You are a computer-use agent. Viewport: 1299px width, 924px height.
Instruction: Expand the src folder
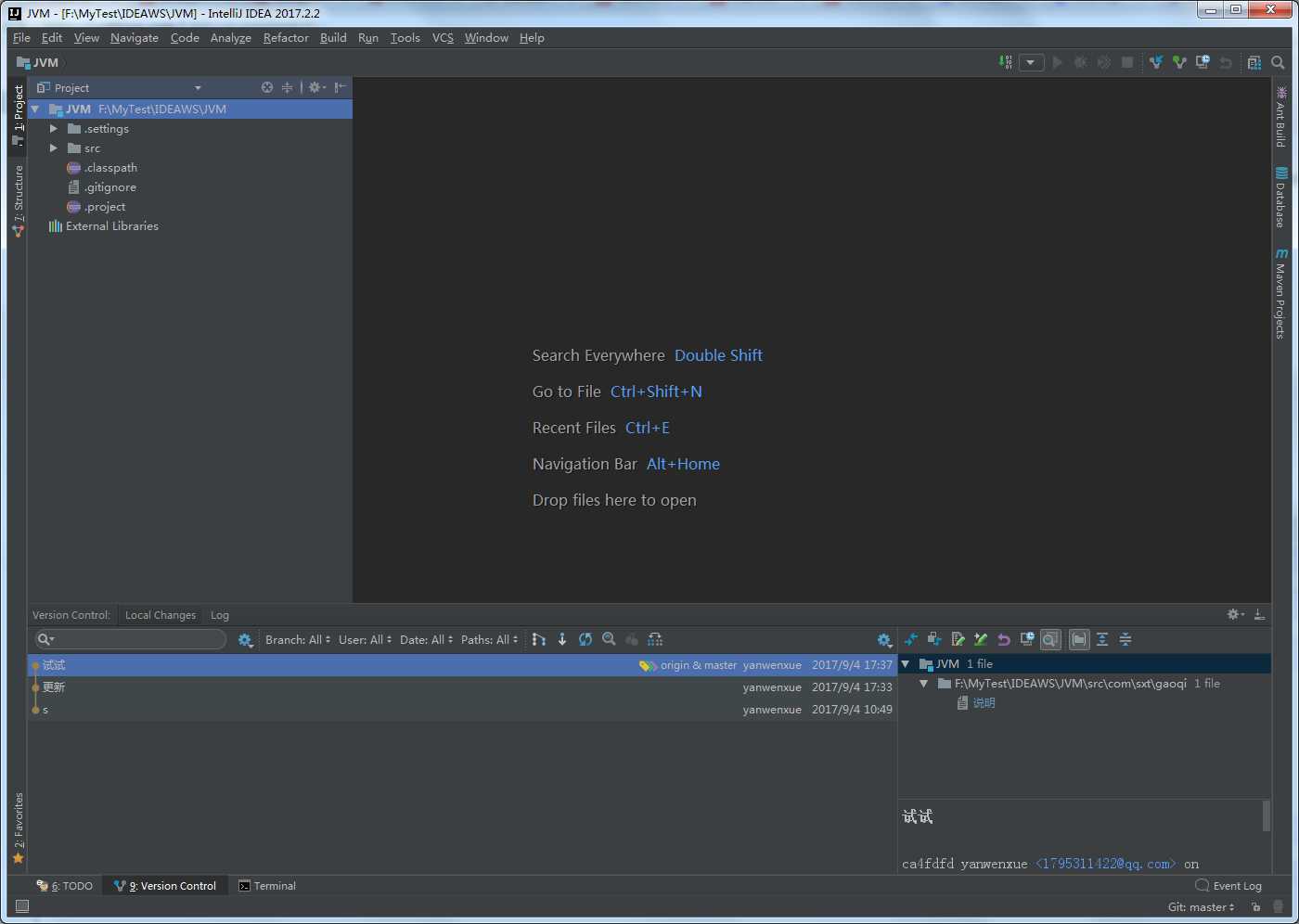tap(54, 148)
